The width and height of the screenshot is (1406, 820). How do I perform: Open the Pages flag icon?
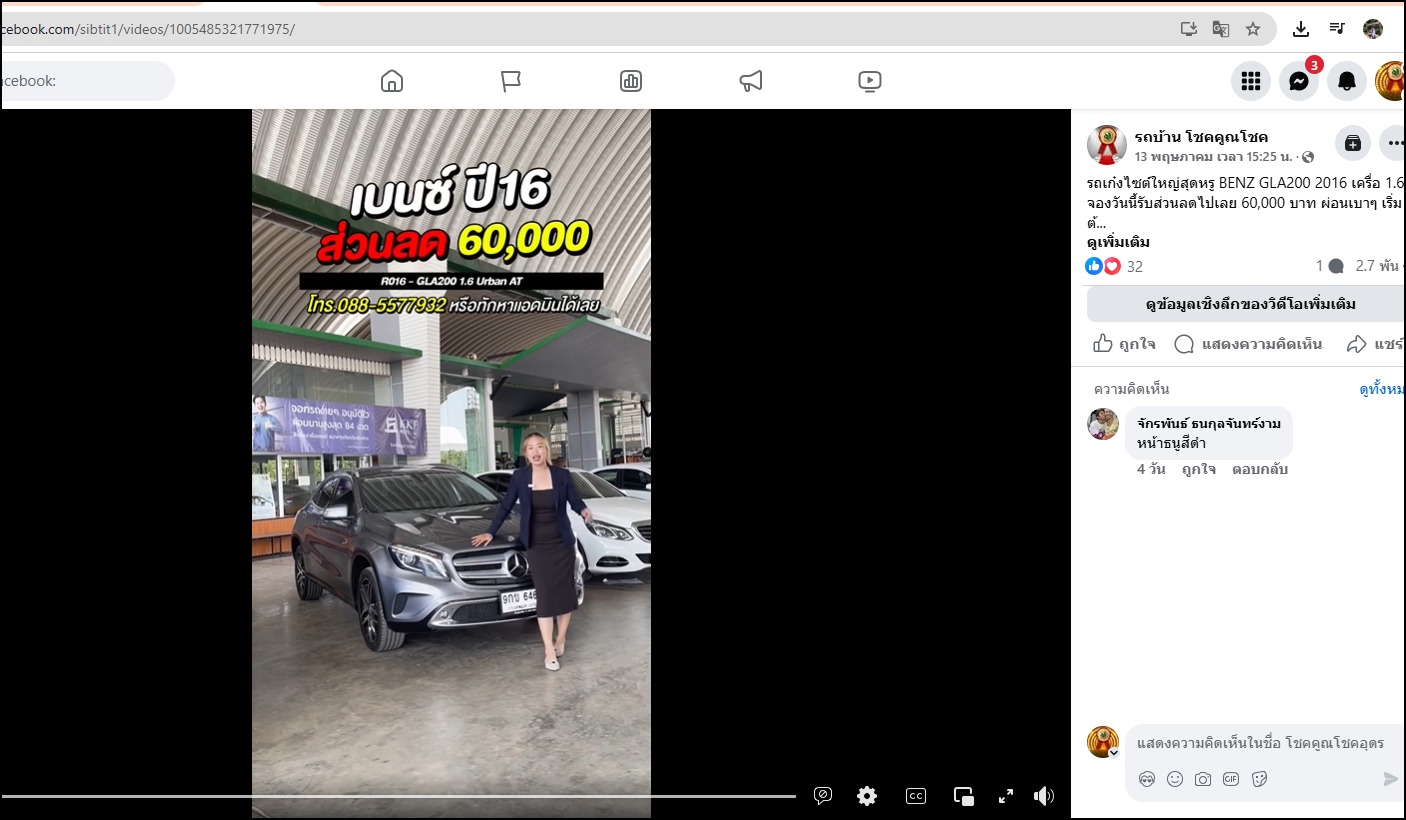pyautogui.click(x=511, y=81)
